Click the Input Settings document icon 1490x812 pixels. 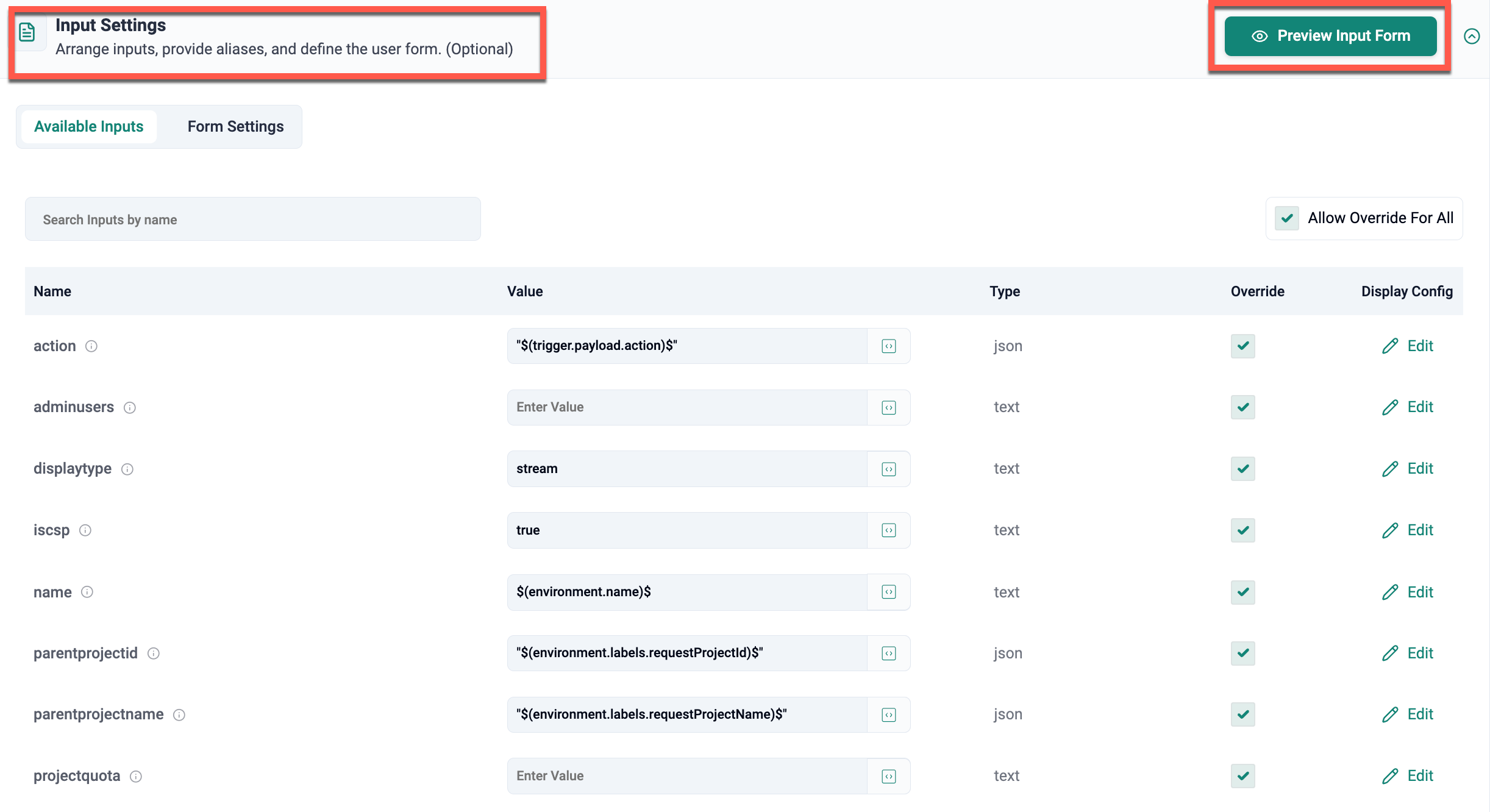[x=27, y=32]
